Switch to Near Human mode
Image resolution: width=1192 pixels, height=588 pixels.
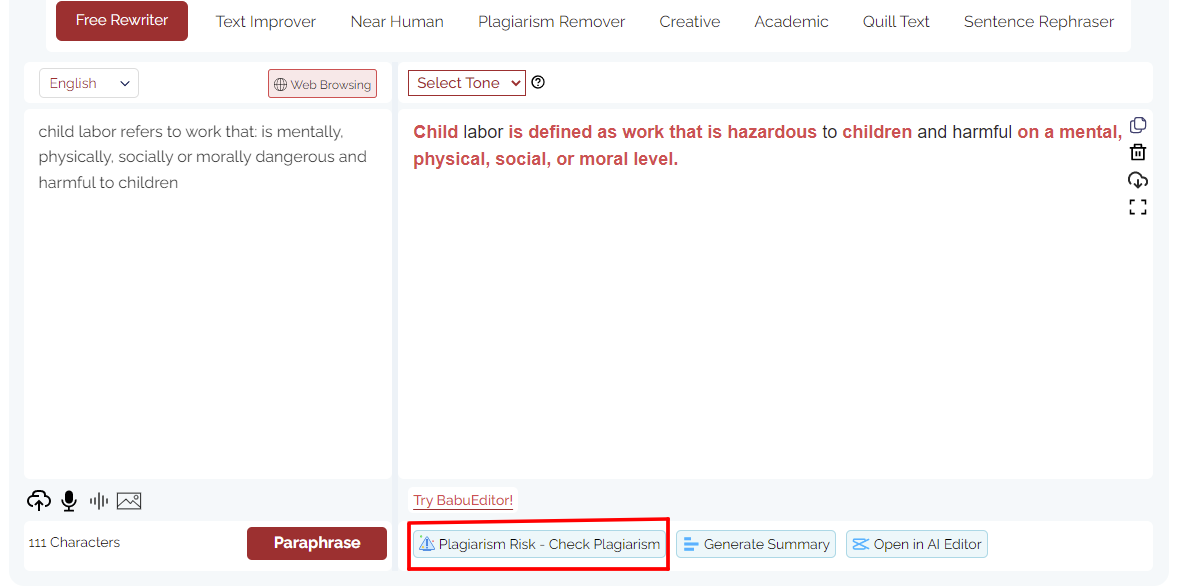[x=397, y=22]
